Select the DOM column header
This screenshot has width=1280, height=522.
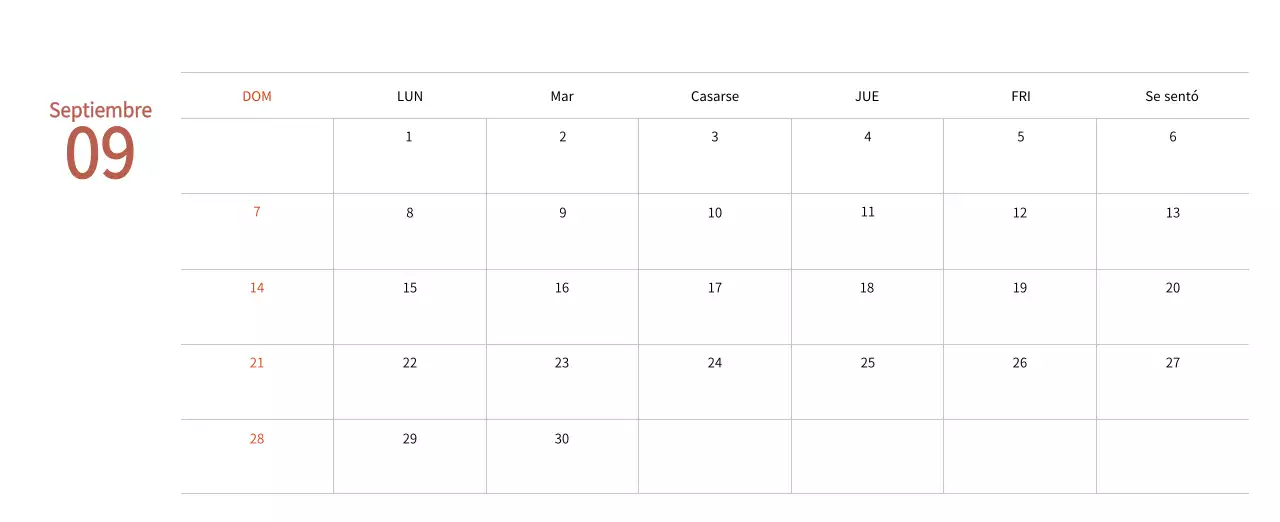257,97
